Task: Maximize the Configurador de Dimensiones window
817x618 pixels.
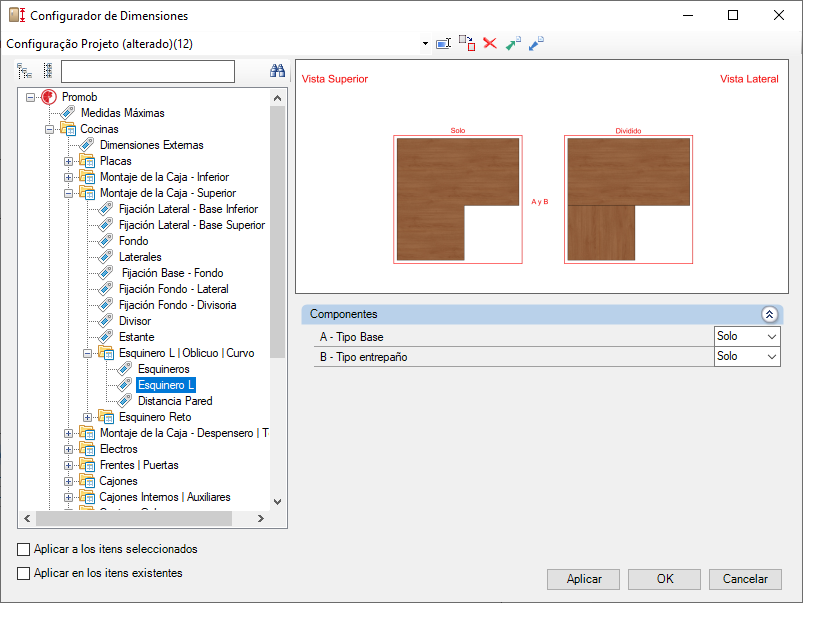Action: (x=733, y=15)
